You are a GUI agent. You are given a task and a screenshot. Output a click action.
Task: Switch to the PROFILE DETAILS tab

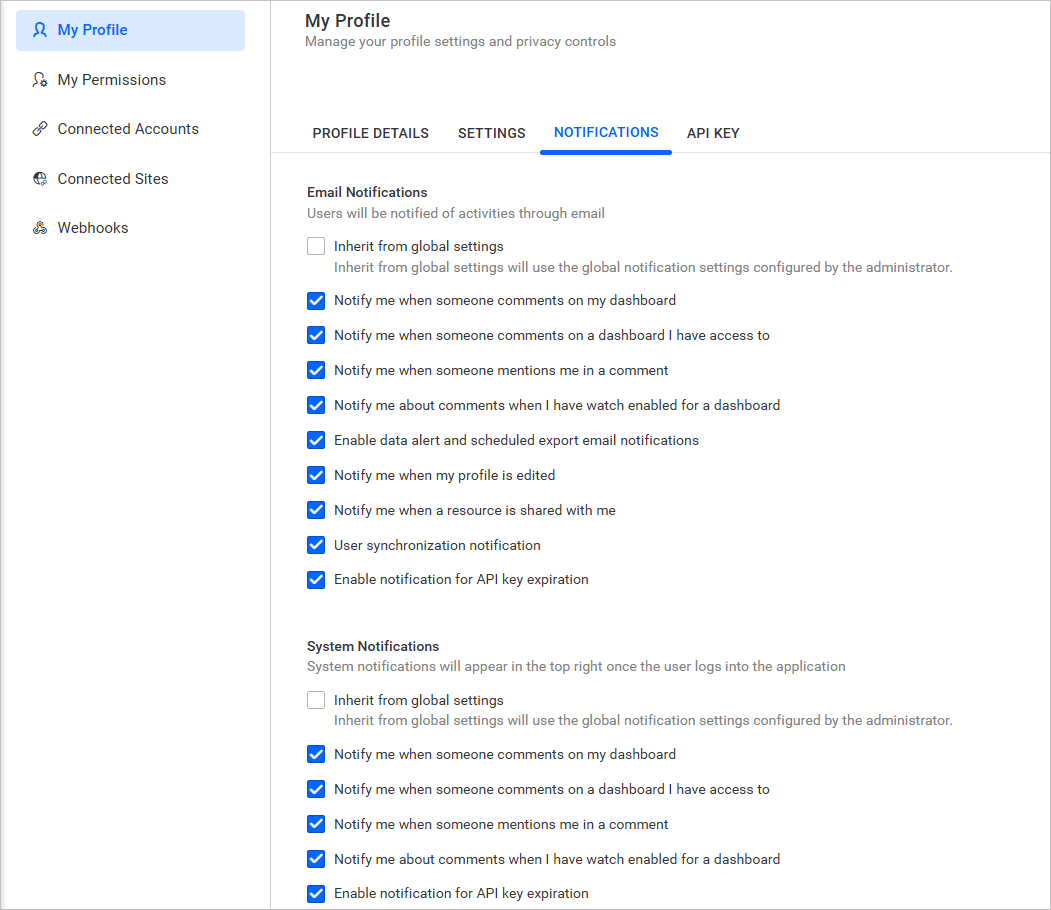tap(370, 133)
